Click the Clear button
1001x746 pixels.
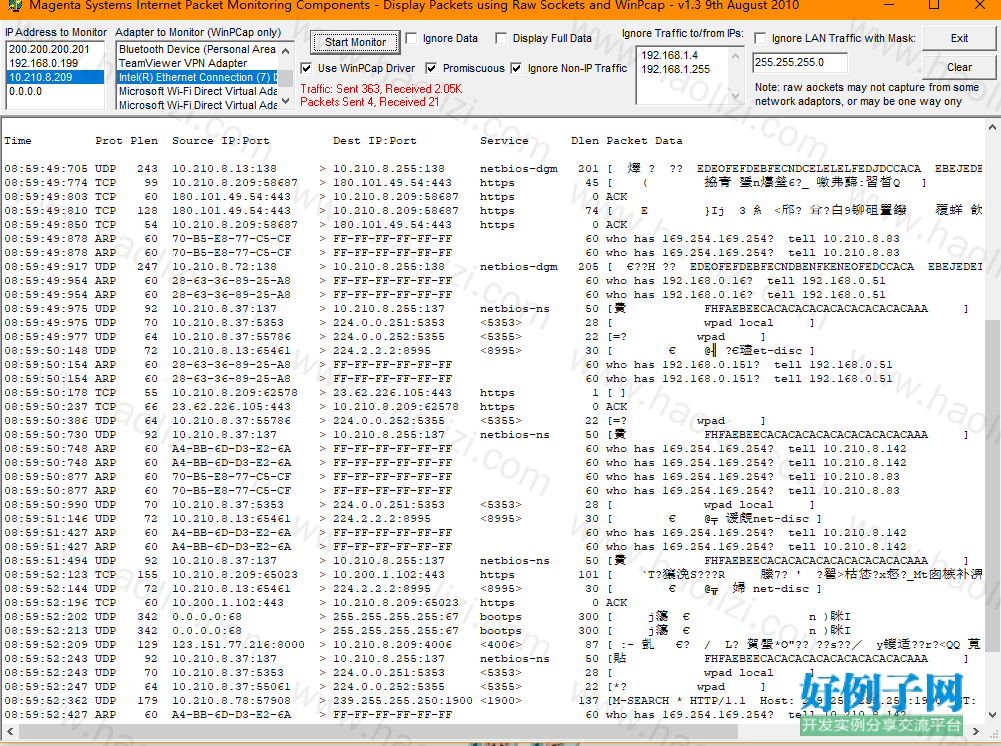tap(959, 67)
